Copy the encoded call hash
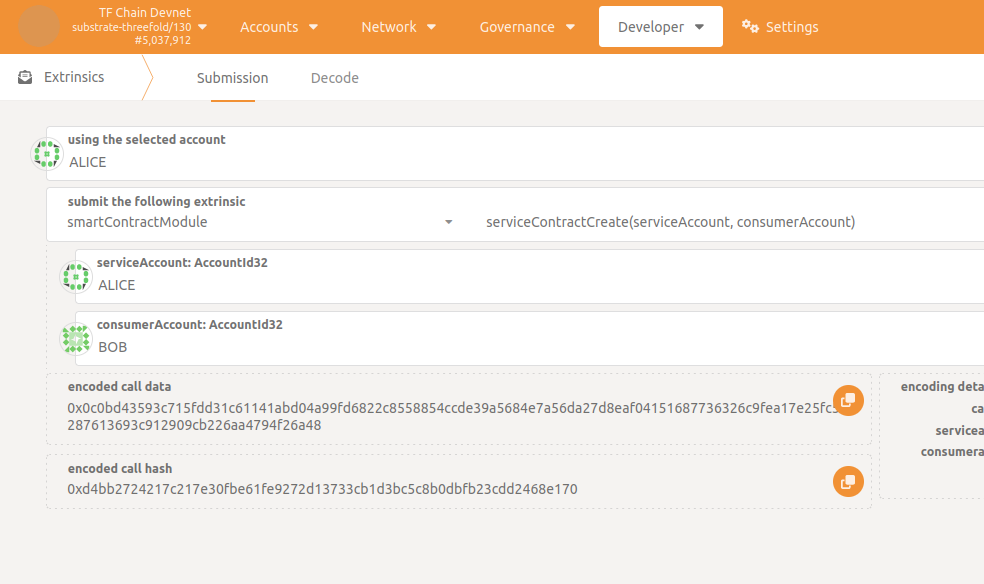This screenshot has height=584, width=984. [x=848, y=481]
